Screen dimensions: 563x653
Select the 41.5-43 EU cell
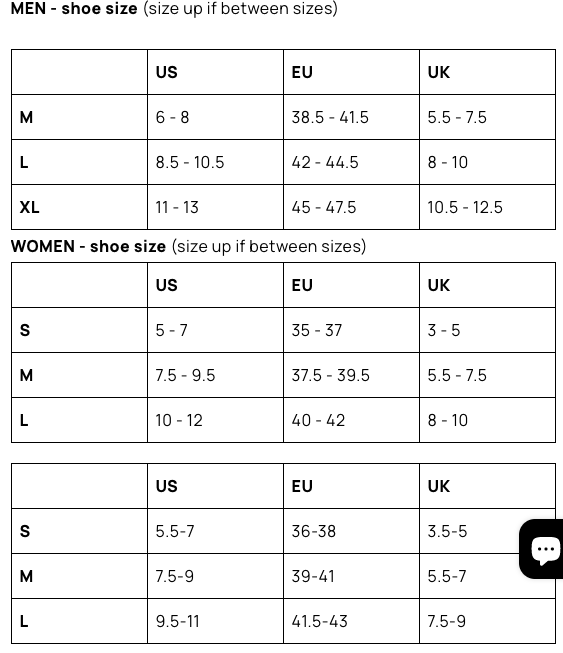351,621
